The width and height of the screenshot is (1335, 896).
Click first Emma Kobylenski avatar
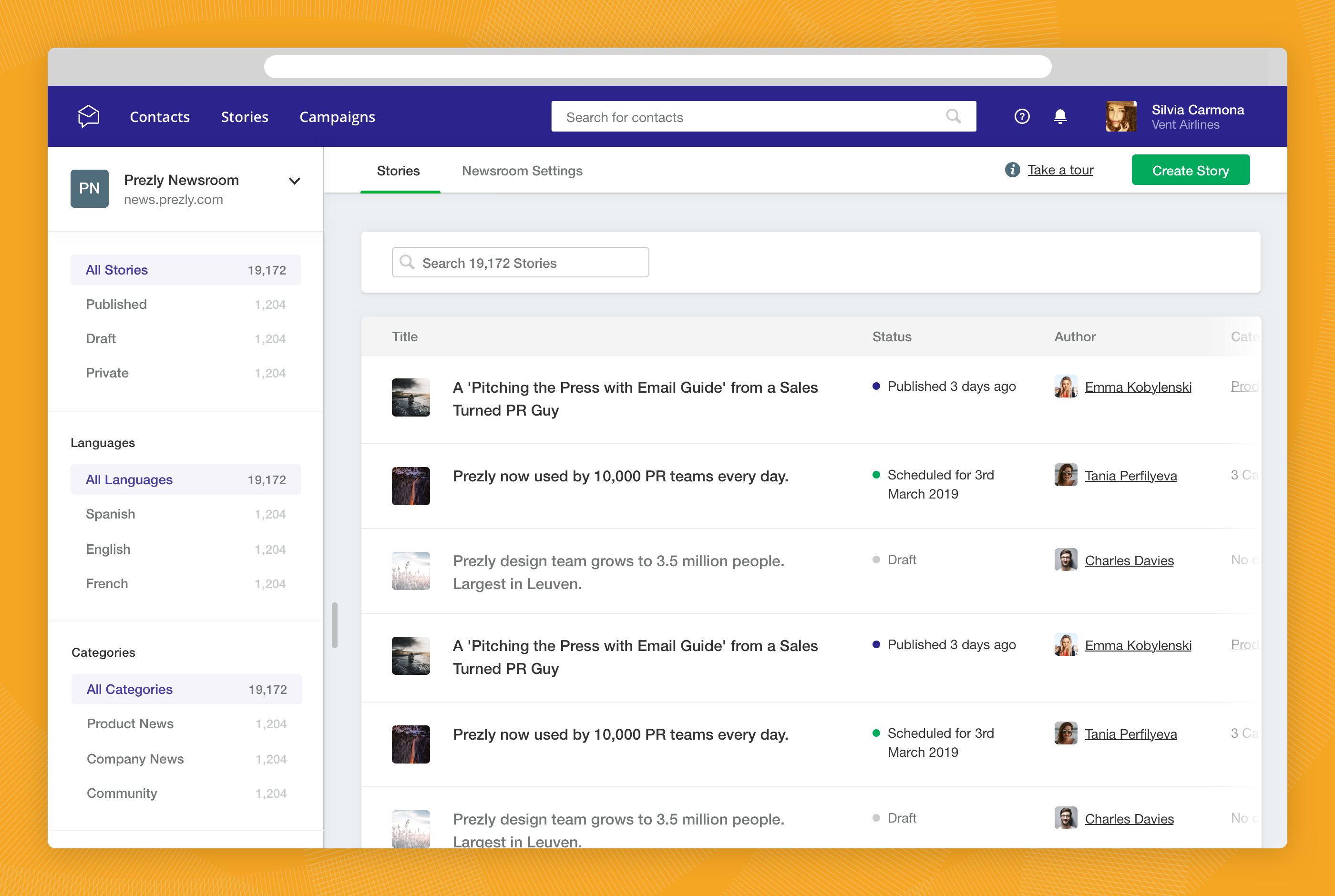pos(1066,387)
